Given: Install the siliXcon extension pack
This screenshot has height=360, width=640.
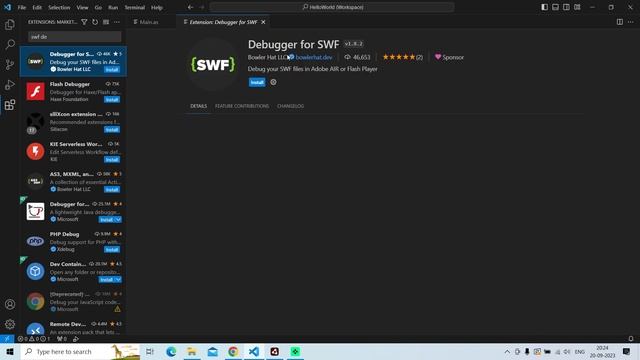Looking at the screenshot, I should pos(112,130).
